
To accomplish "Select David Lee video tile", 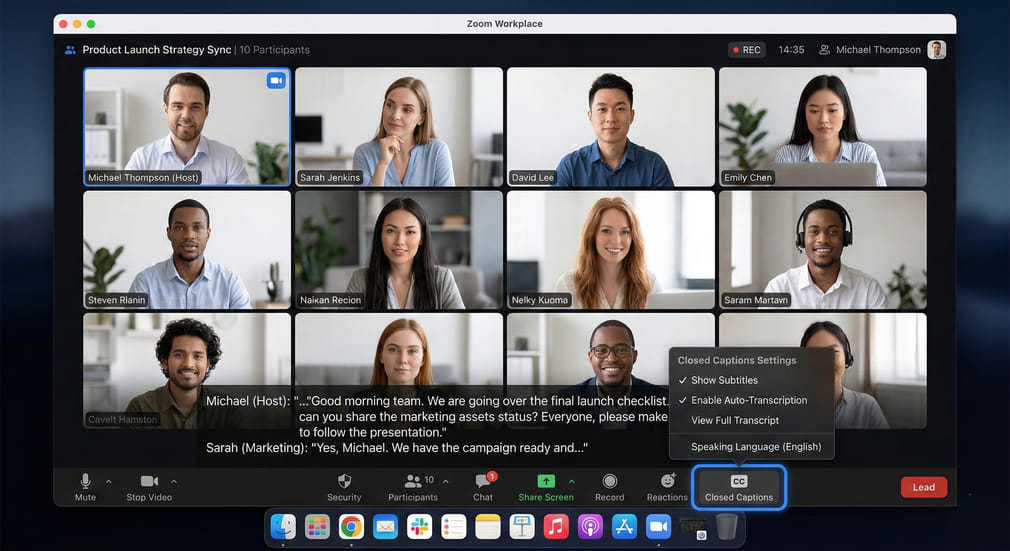I will coord(611,127).
